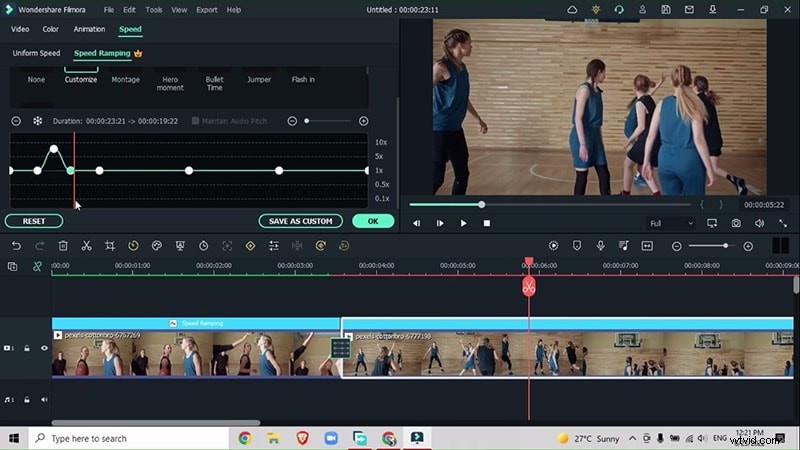Click the headset support icon
This screenshot has width=800, height=450.
619,10
